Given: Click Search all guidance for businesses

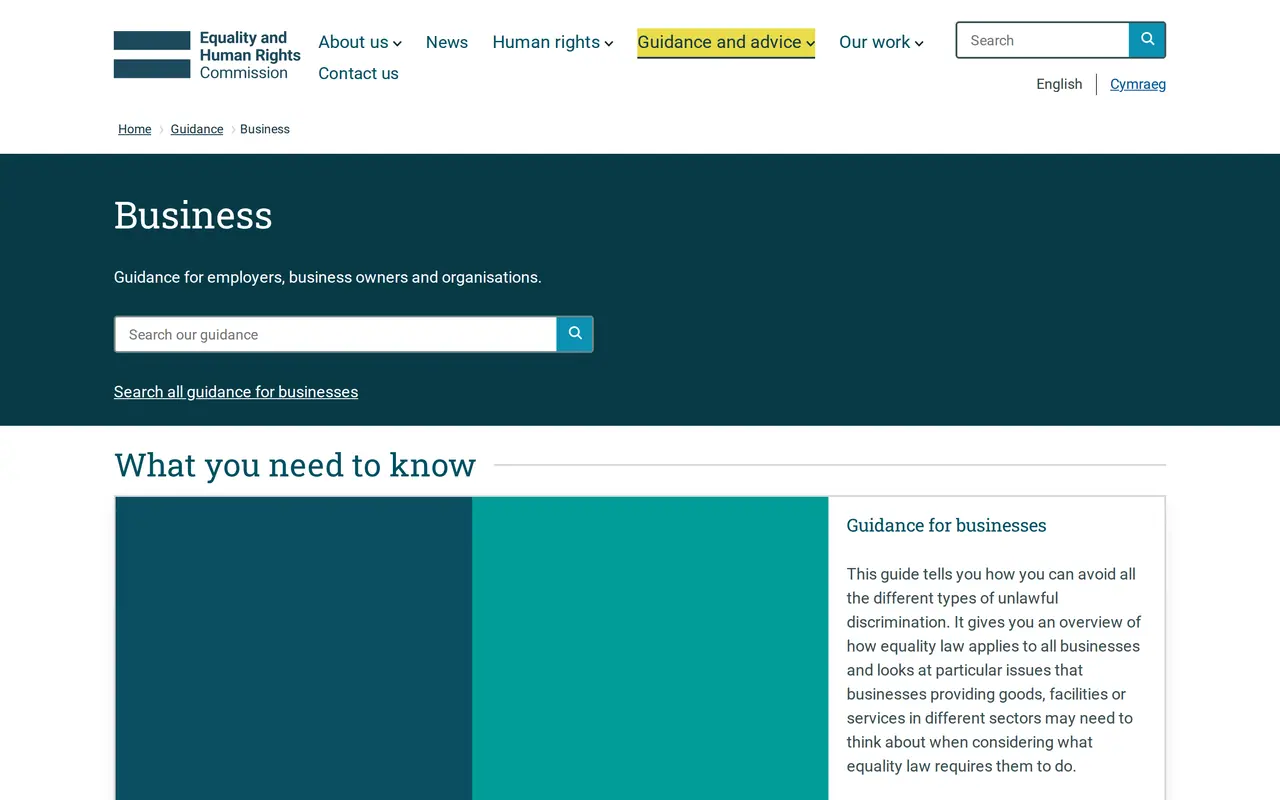Looking at the screenshot, I should [236, 392].
